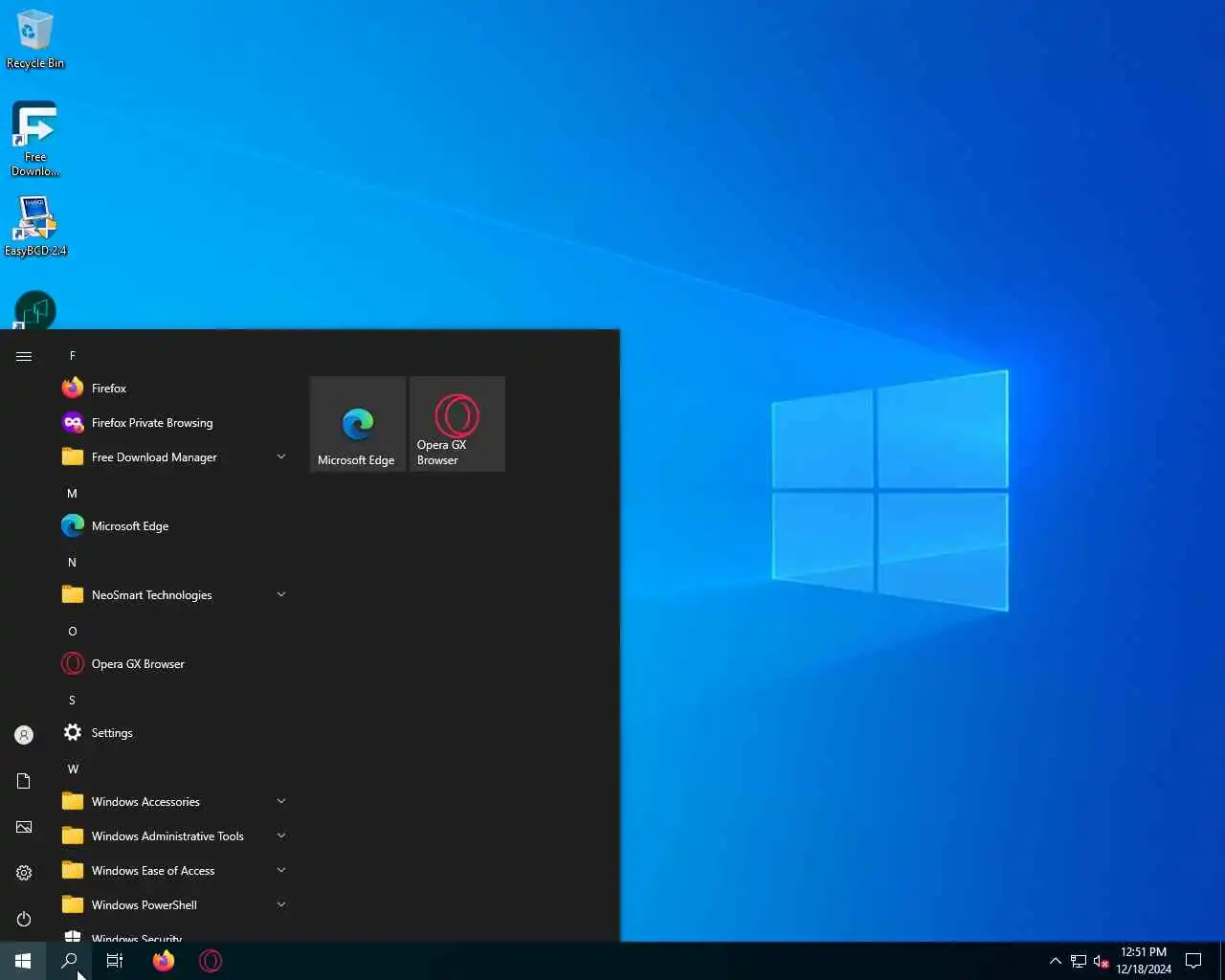Open the volume tray icon
The height and width of the screenshot is (980, 1225).
pos(1101,961)
